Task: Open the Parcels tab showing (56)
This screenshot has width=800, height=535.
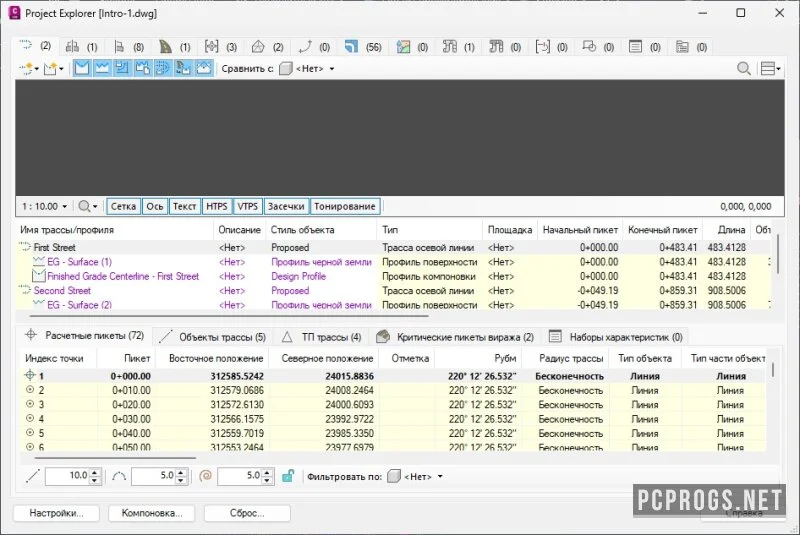Action: pyautogui.click(x=362, y=47)
